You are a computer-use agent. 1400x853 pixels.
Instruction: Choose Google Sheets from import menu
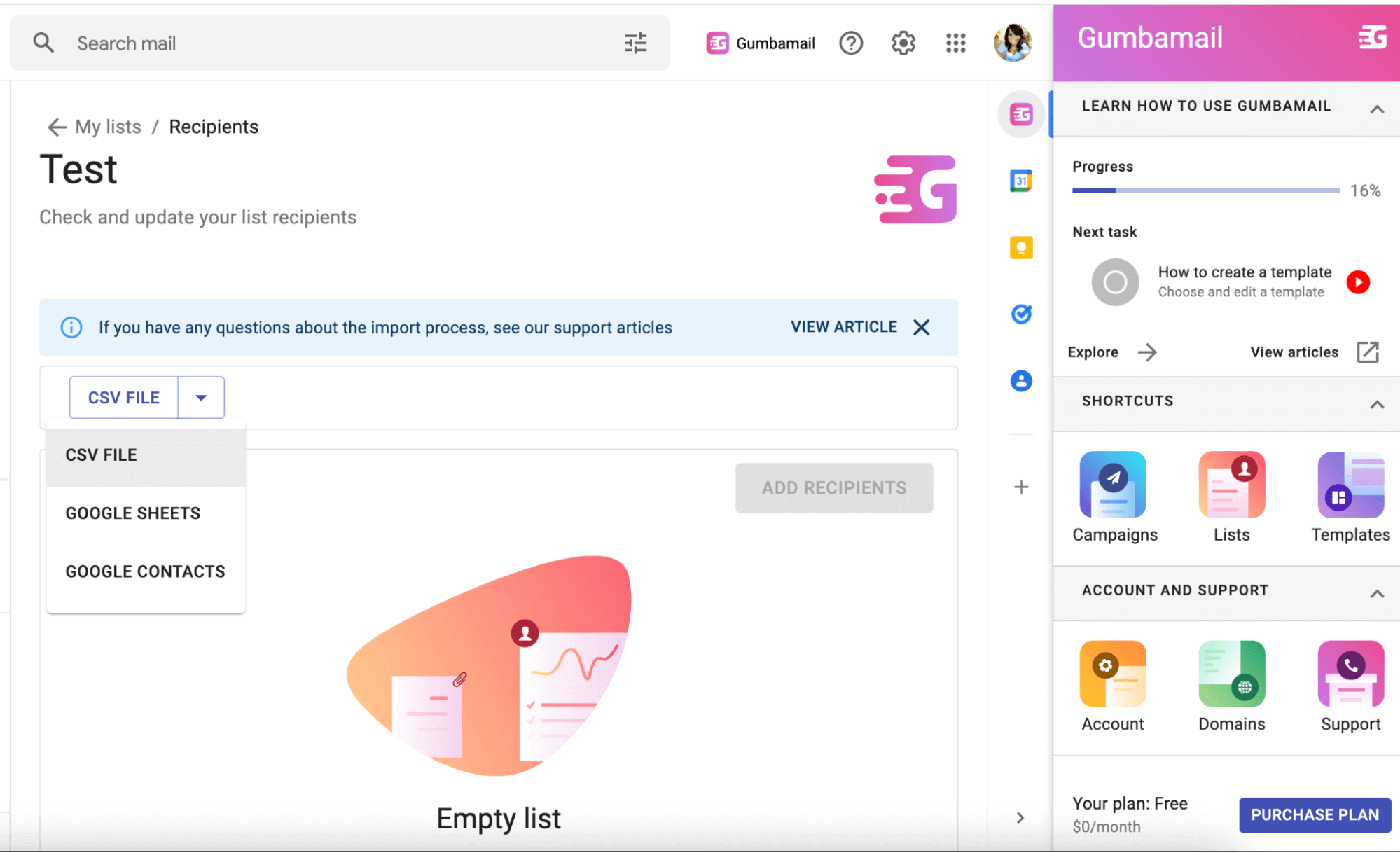tap(133, 513)
